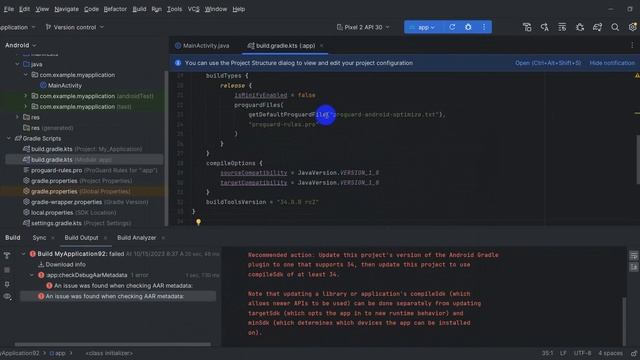Close the build.gradle.kts (app) editor tab

(x=322, y=46)
